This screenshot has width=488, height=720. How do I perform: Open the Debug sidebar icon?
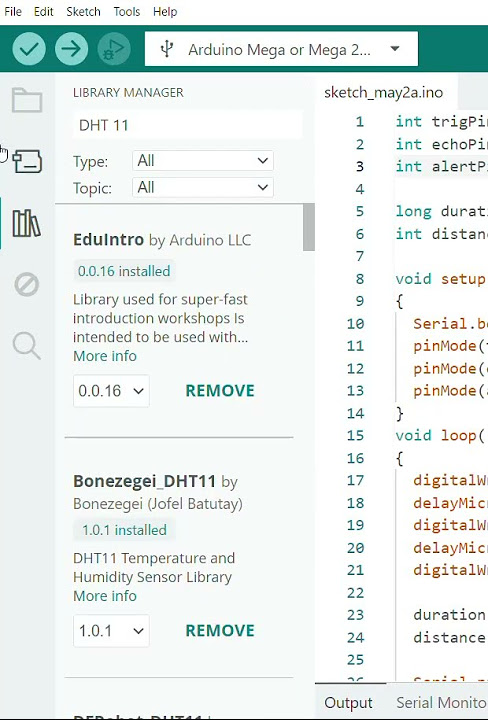(x=27, y=285)
